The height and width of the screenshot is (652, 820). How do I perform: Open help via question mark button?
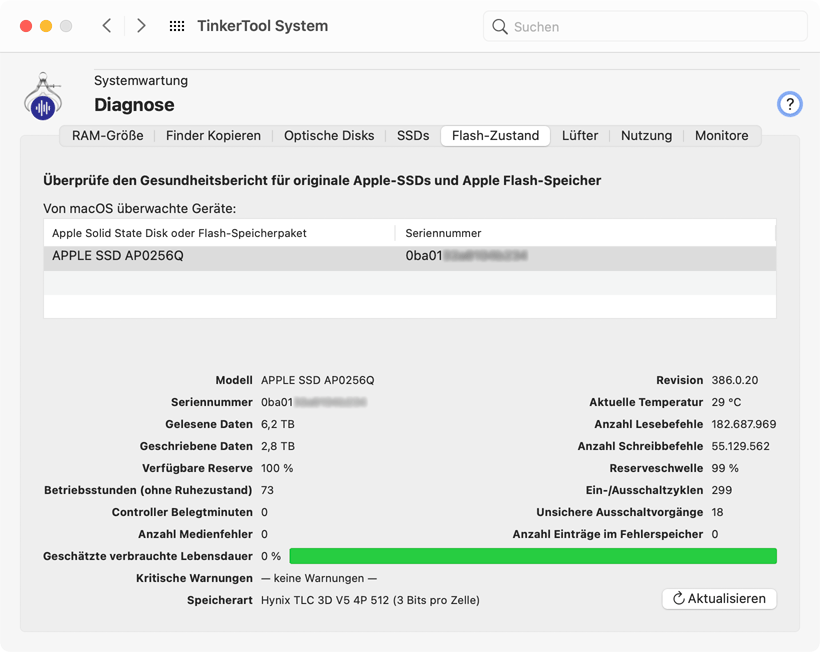[789, 104]
